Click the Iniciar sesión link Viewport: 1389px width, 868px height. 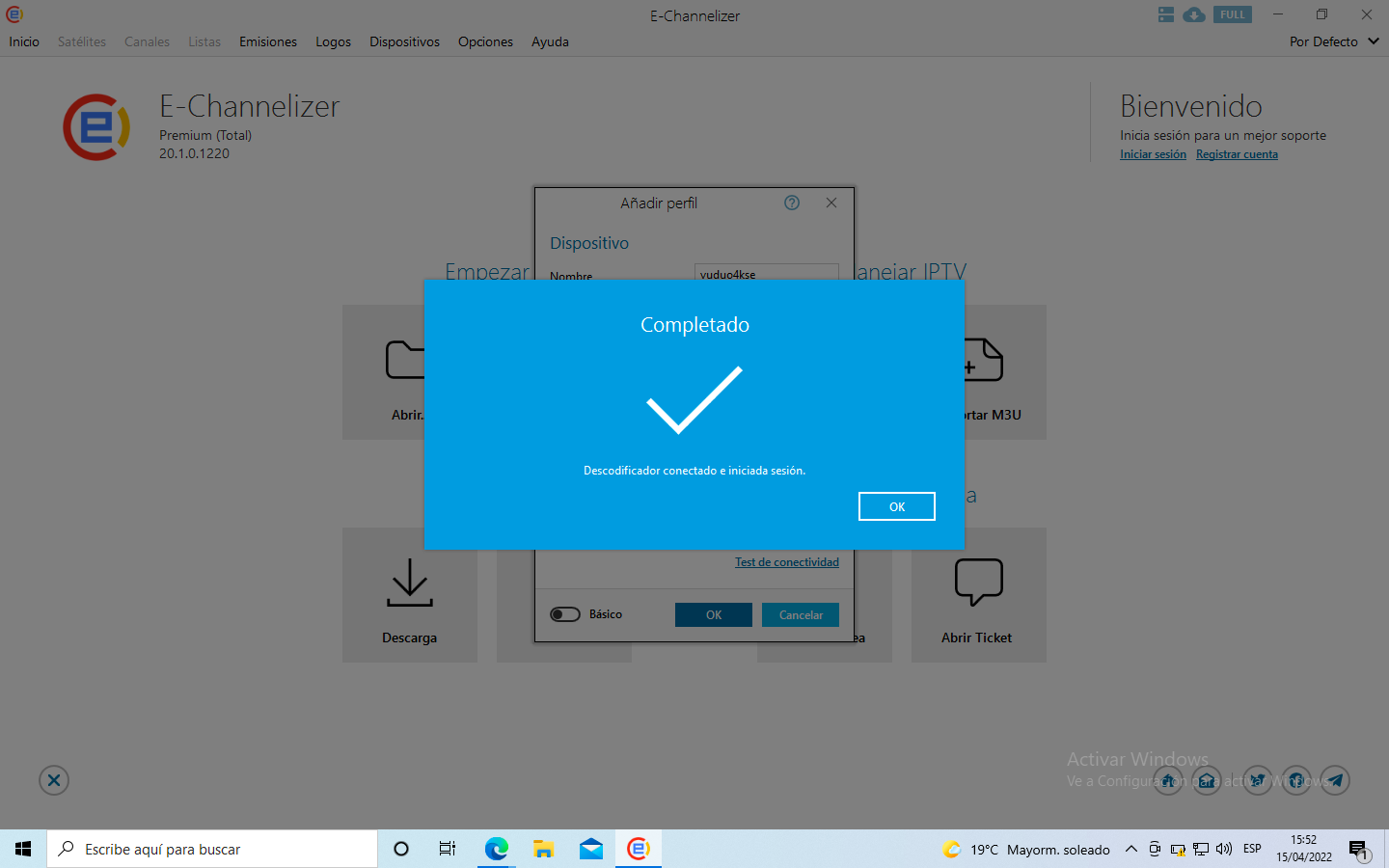[1153, 154]
